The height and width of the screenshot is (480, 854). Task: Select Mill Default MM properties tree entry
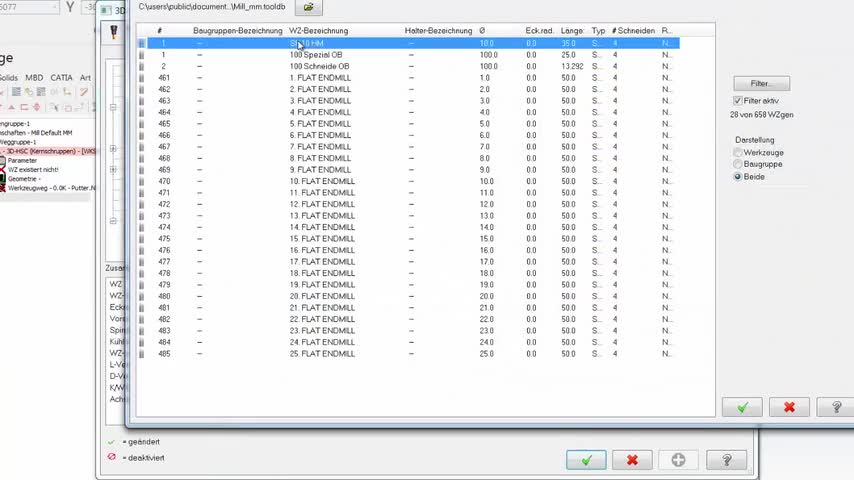[36, 133]
